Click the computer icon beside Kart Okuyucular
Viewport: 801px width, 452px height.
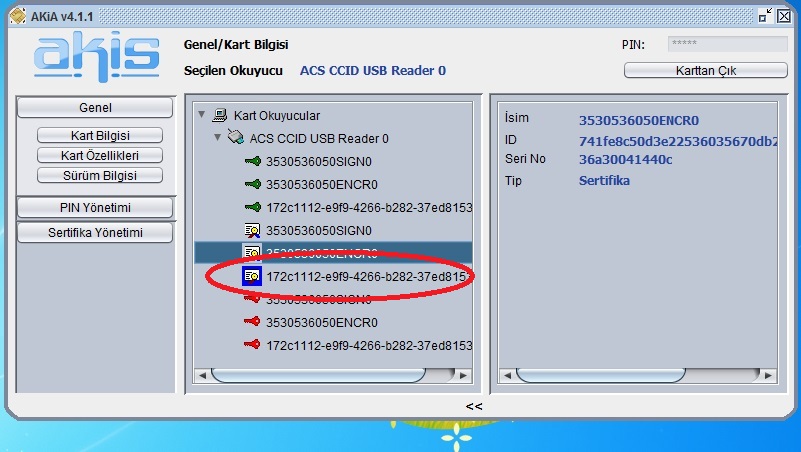coord(221,116)
